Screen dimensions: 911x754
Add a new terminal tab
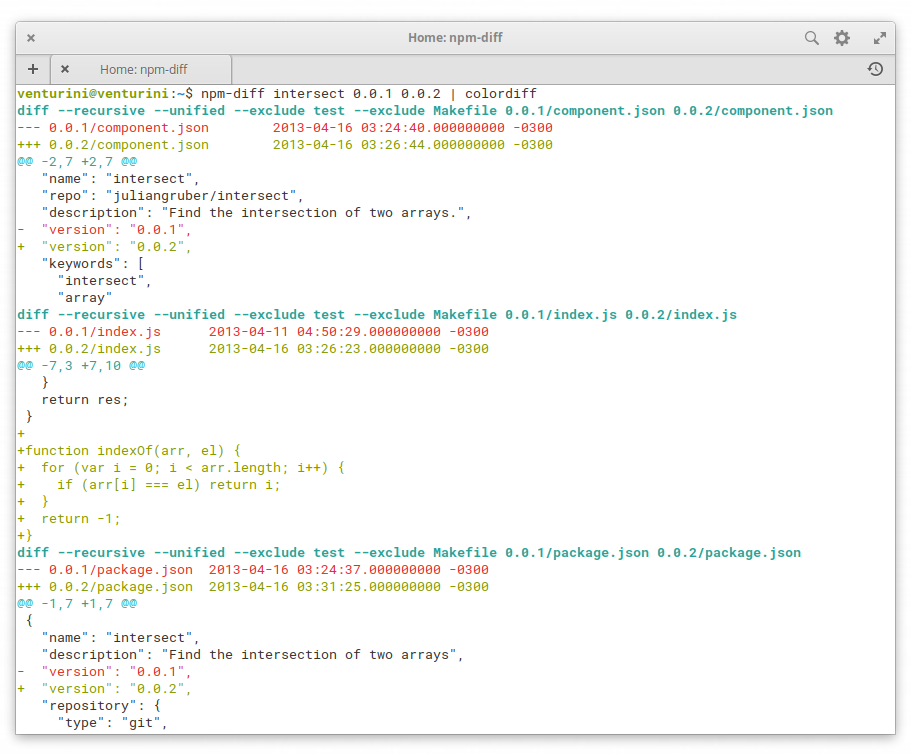(33, 69)
